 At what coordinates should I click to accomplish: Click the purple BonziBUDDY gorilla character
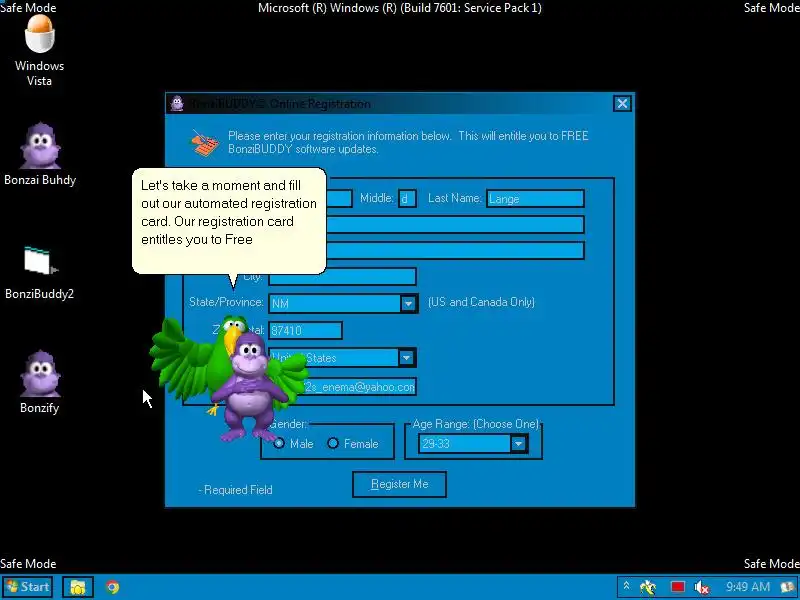pos(250,388)
